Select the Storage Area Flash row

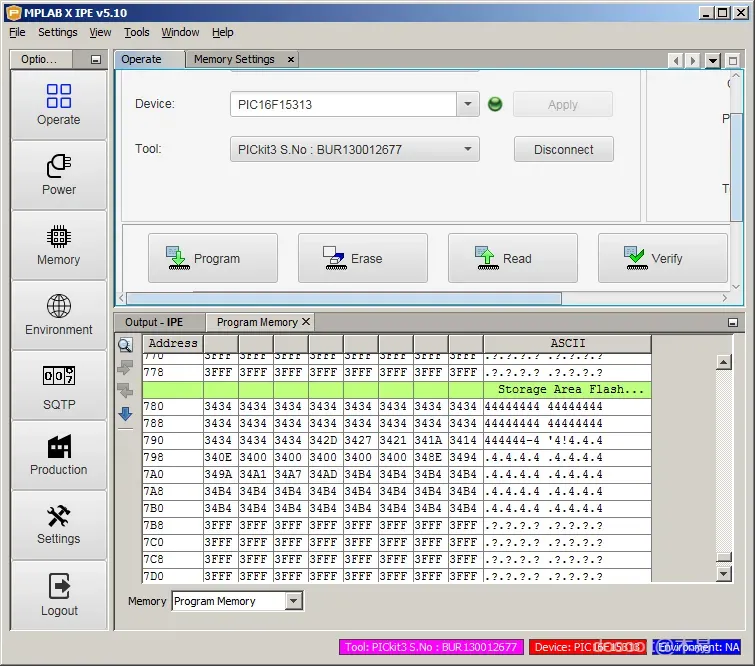pos(397,389)
